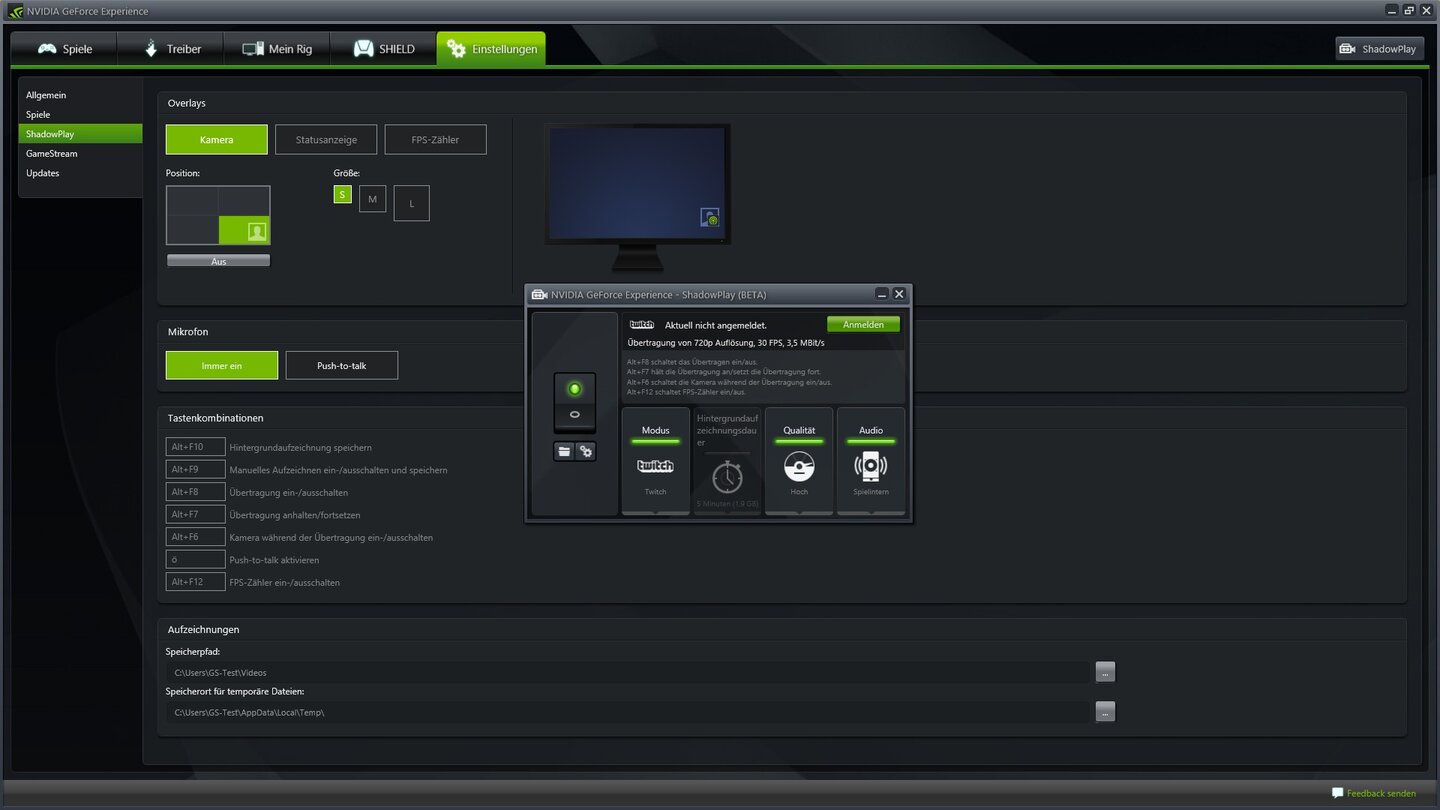Screen dimensions: 1440x810
Task: Open GameStream settings in the sidebar
Action: [x=80, y=153]
